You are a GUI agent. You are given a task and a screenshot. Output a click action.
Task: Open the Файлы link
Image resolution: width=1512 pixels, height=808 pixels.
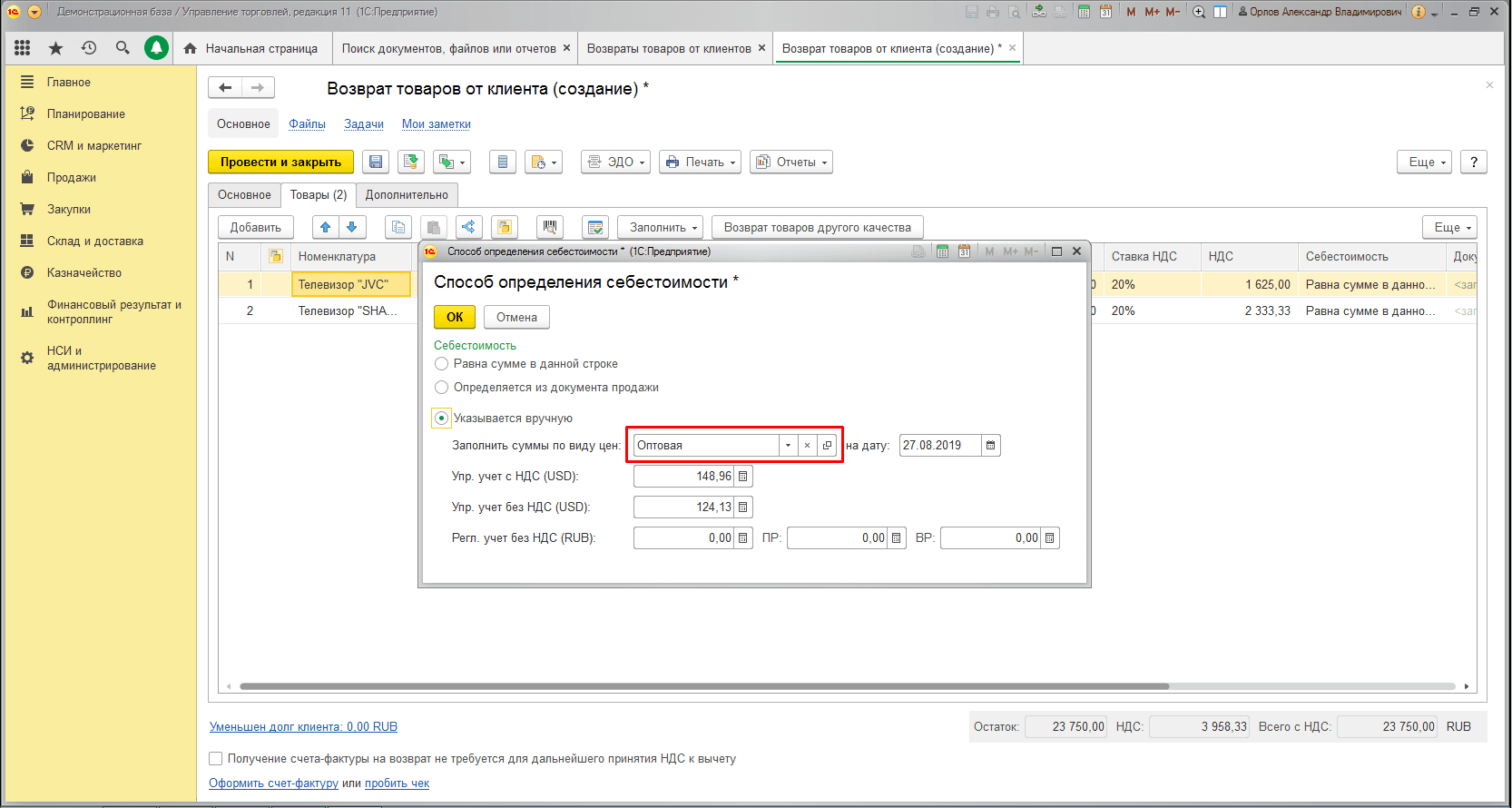(x=308, y=124)
